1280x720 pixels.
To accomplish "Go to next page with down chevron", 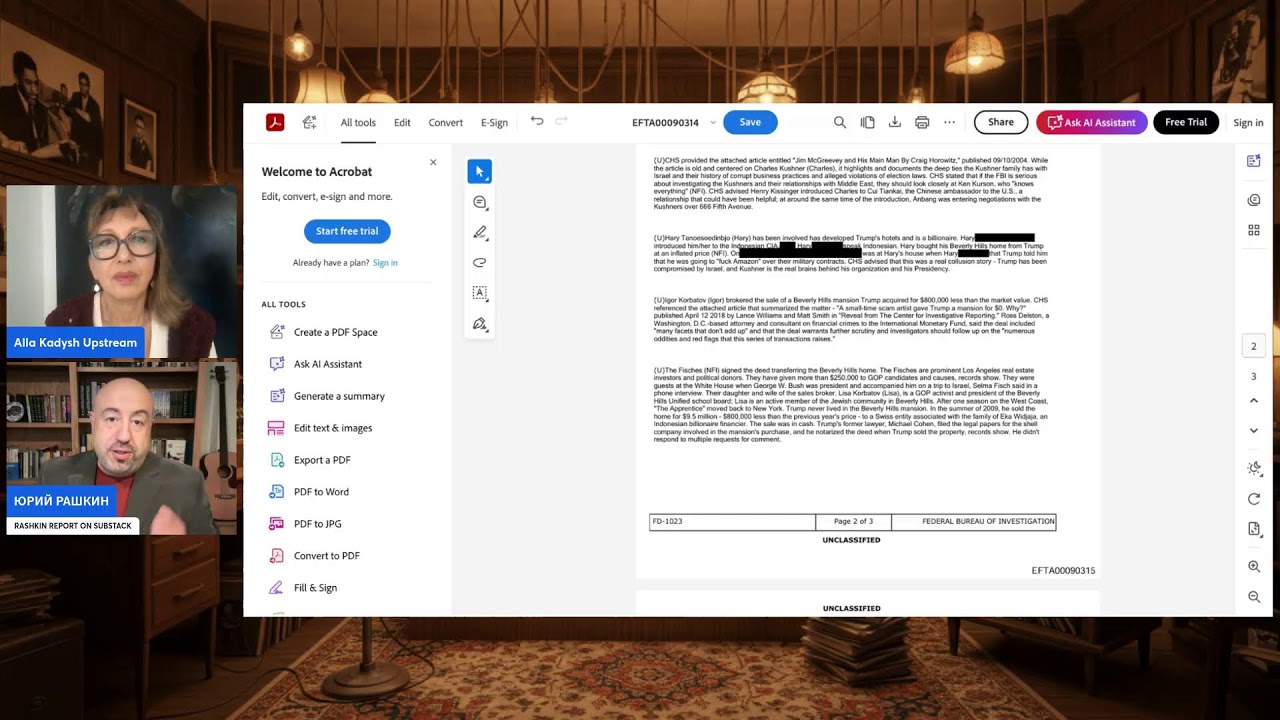I will point(1254,431).
